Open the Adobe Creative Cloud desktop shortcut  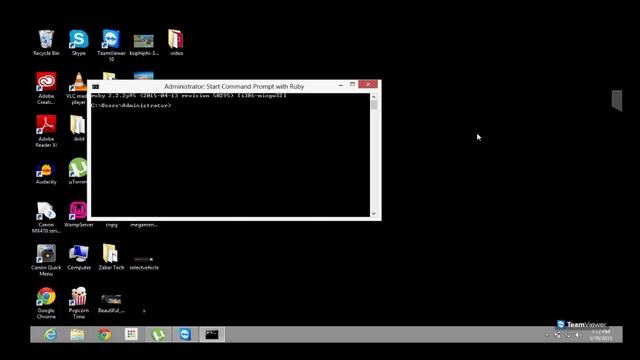[x=46, y=88]
